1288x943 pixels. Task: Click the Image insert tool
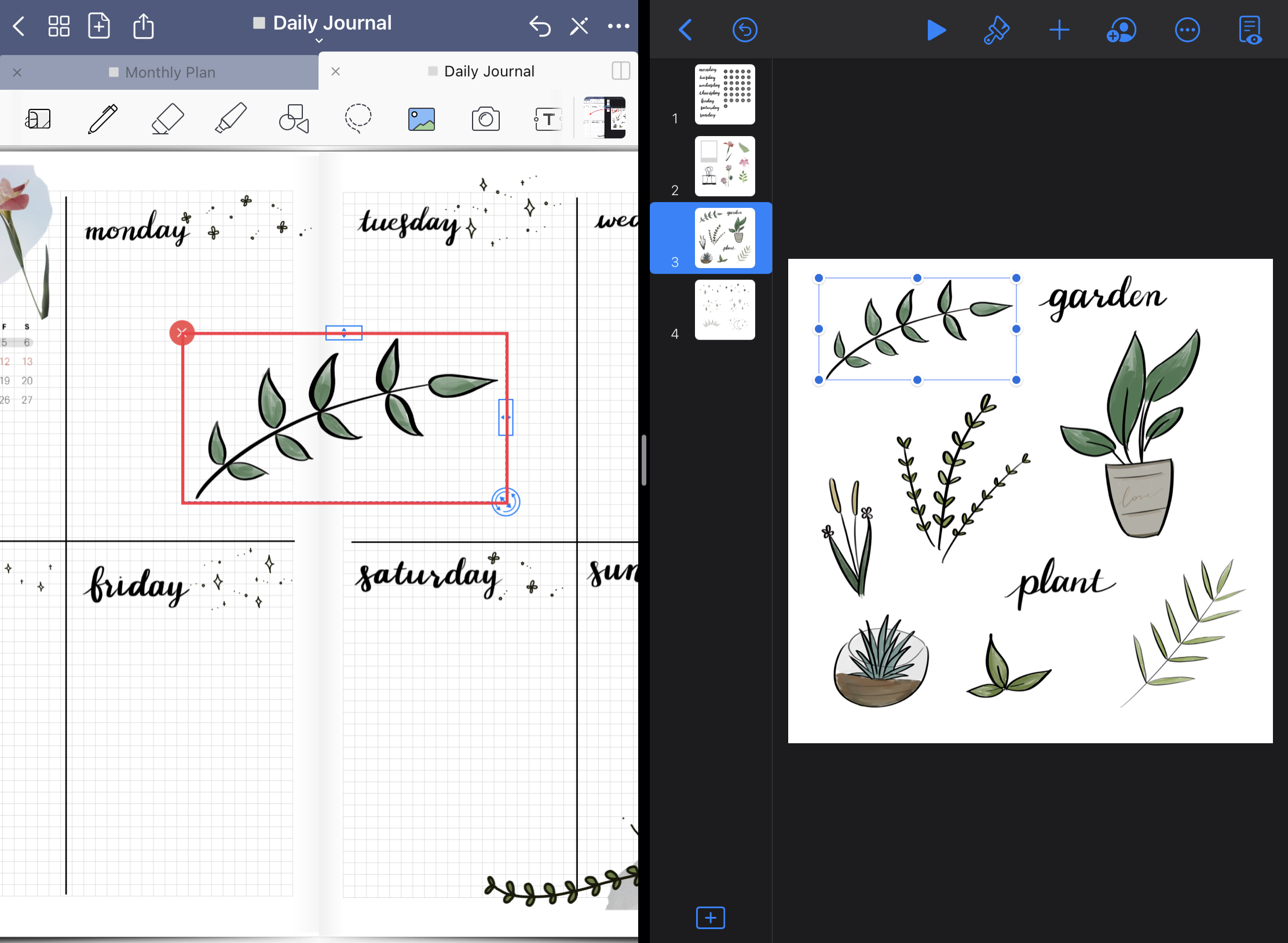coord(421,119)
